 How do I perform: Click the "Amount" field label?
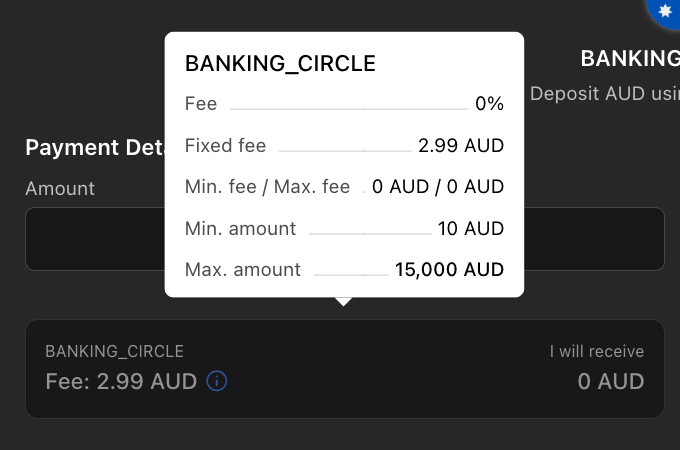coord(60,188)
